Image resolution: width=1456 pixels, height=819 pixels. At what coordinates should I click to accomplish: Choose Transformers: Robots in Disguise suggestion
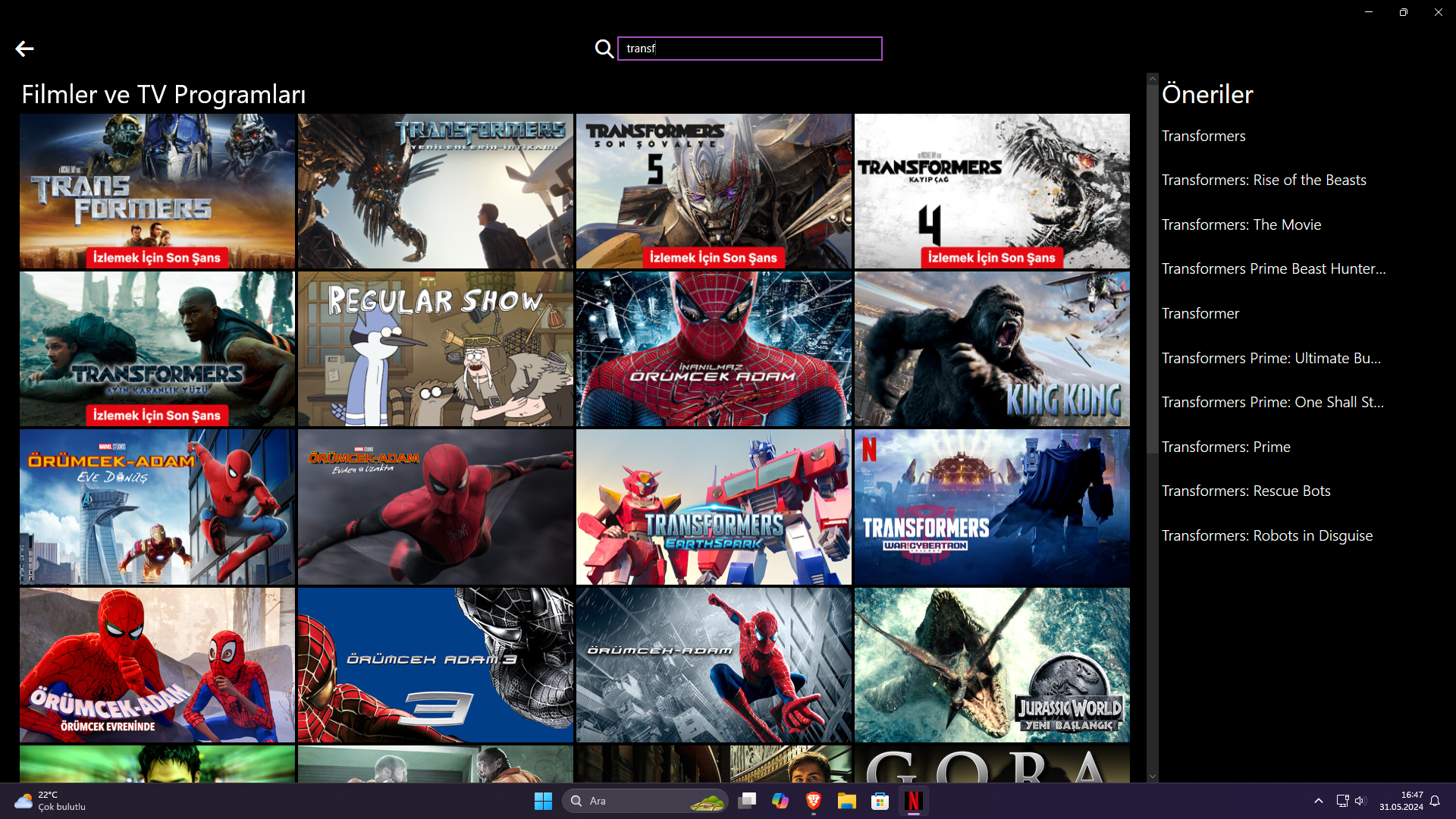(x=1266, y=536)
